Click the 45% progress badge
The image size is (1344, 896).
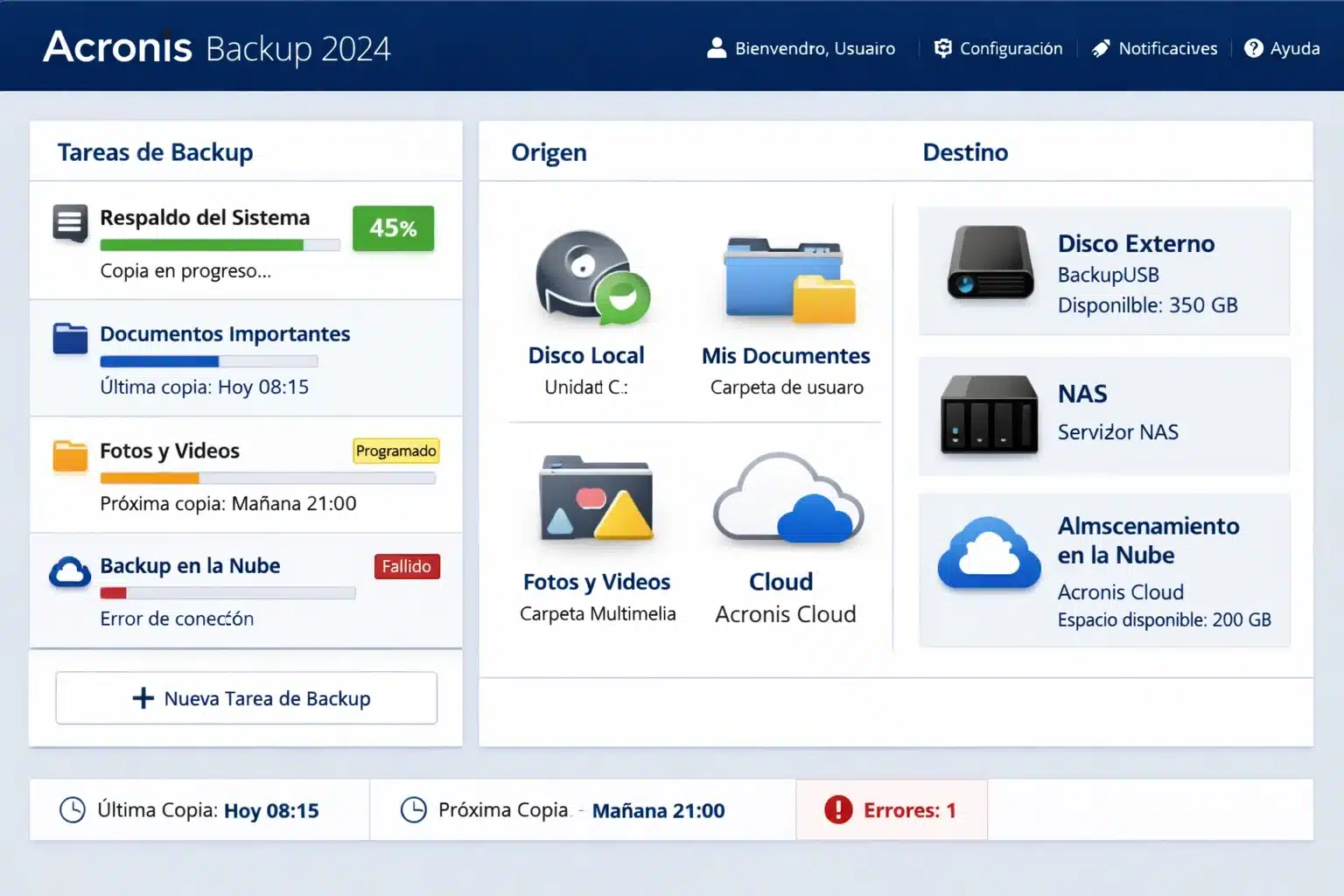coord(393,228)
